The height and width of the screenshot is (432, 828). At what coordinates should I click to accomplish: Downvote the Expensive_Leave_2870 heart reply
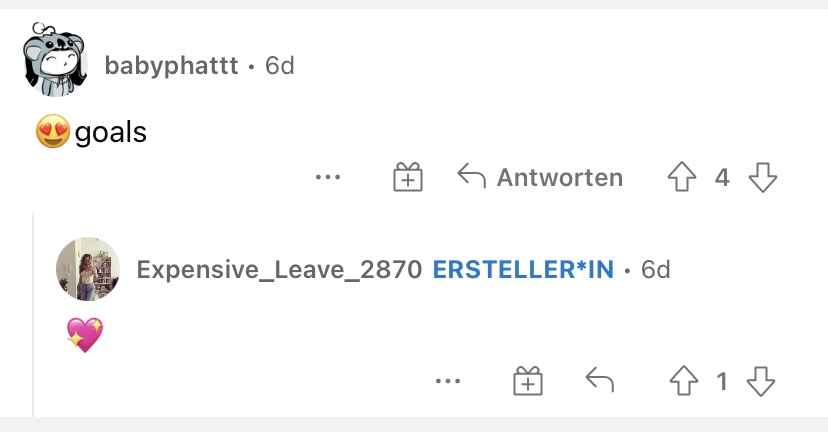[x=761, y=381]
